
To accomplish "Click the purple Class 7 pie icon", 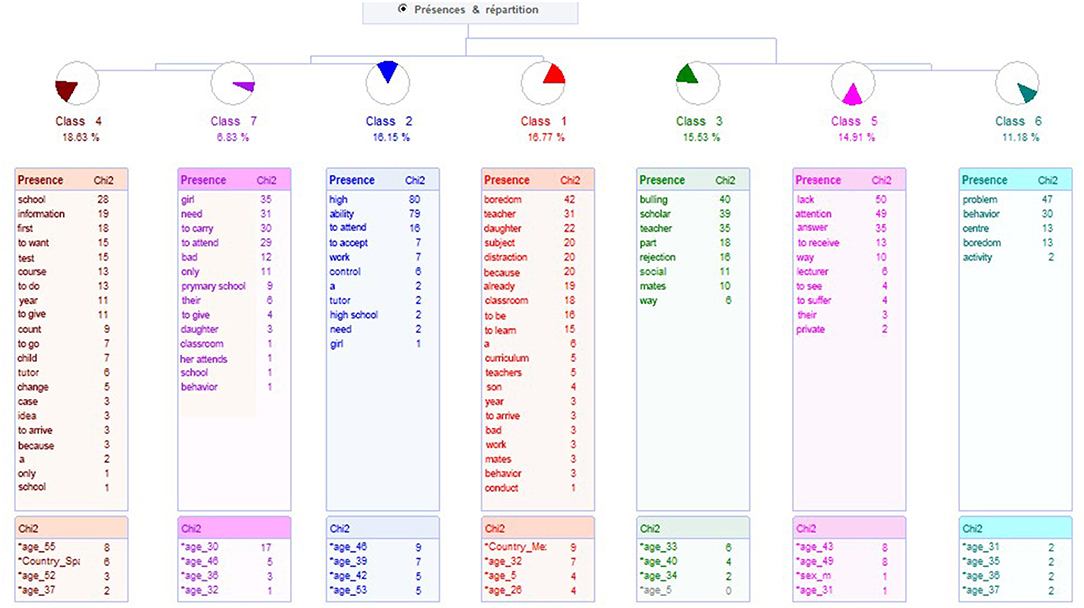I will (233, 84).
